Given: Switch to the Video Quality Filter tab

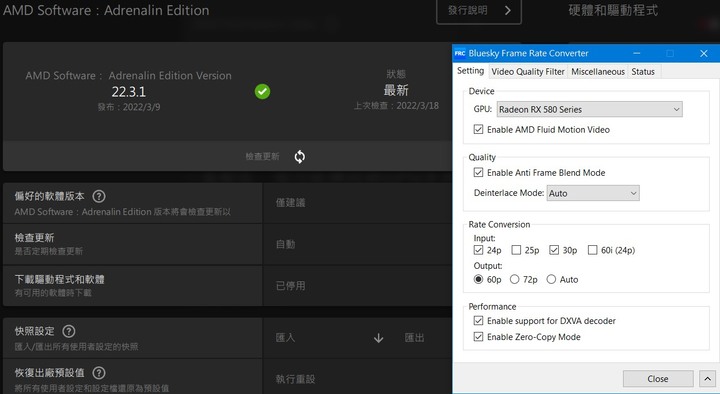Looking at the screenshot, I should coord(528,72).
